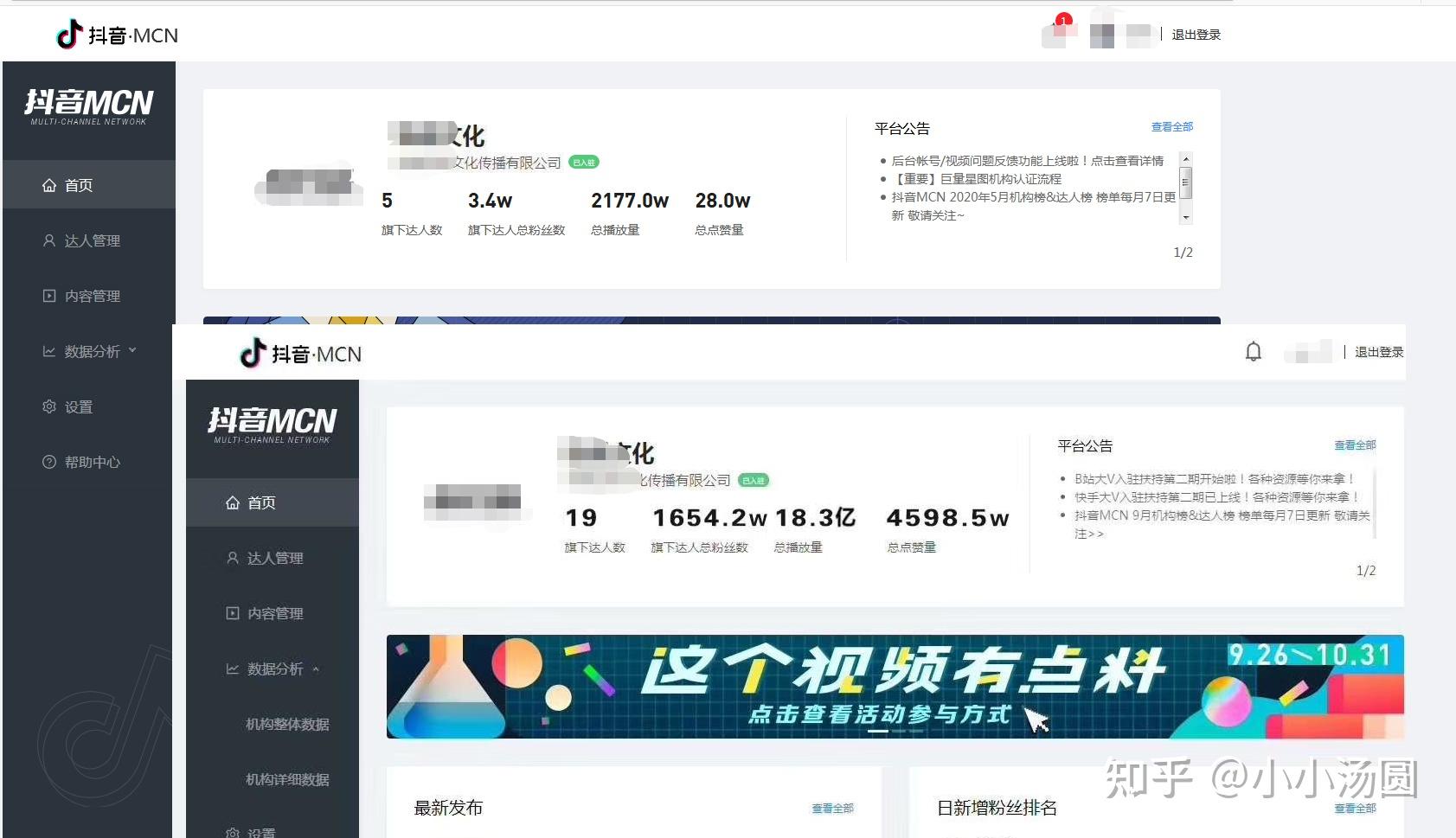The image size is (1456, 838).
Task: Collapse 数据分析 in front window sidebar
Action: click(x=272, y=668)
